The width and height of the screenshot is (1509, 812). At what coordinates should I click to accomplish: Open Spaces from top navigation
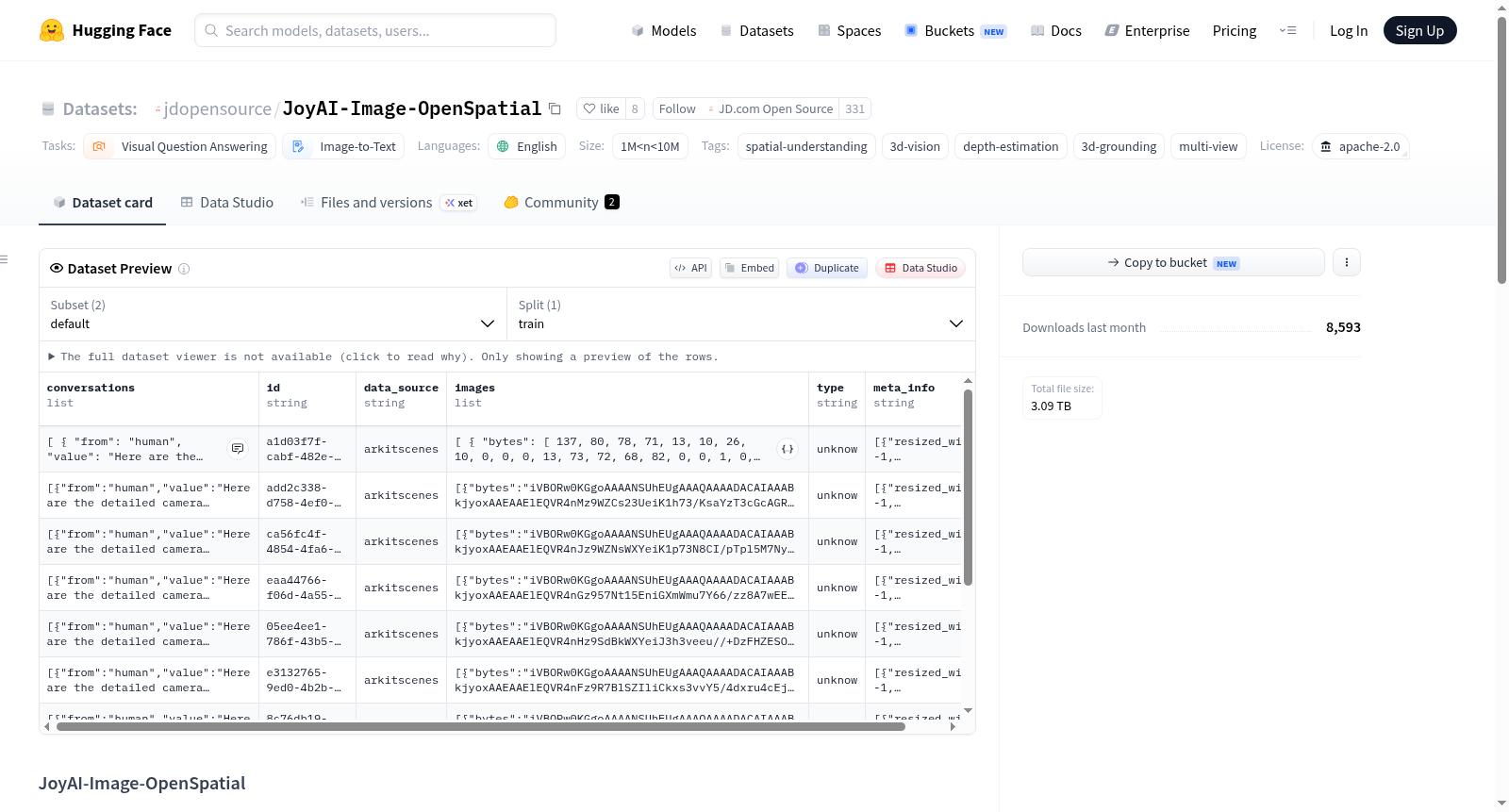pyautogui.click(x=850, y=30)
